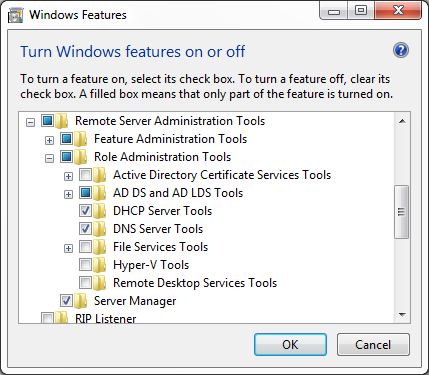Close the Windows Features dialog
Image resolution: width=429 pixels, height=375 pixels.
coord(398,11)
